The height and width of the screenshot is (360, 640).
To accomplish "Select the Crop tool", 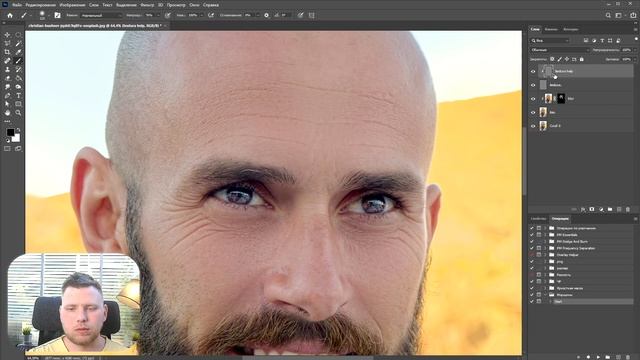I will click(7, 52).
